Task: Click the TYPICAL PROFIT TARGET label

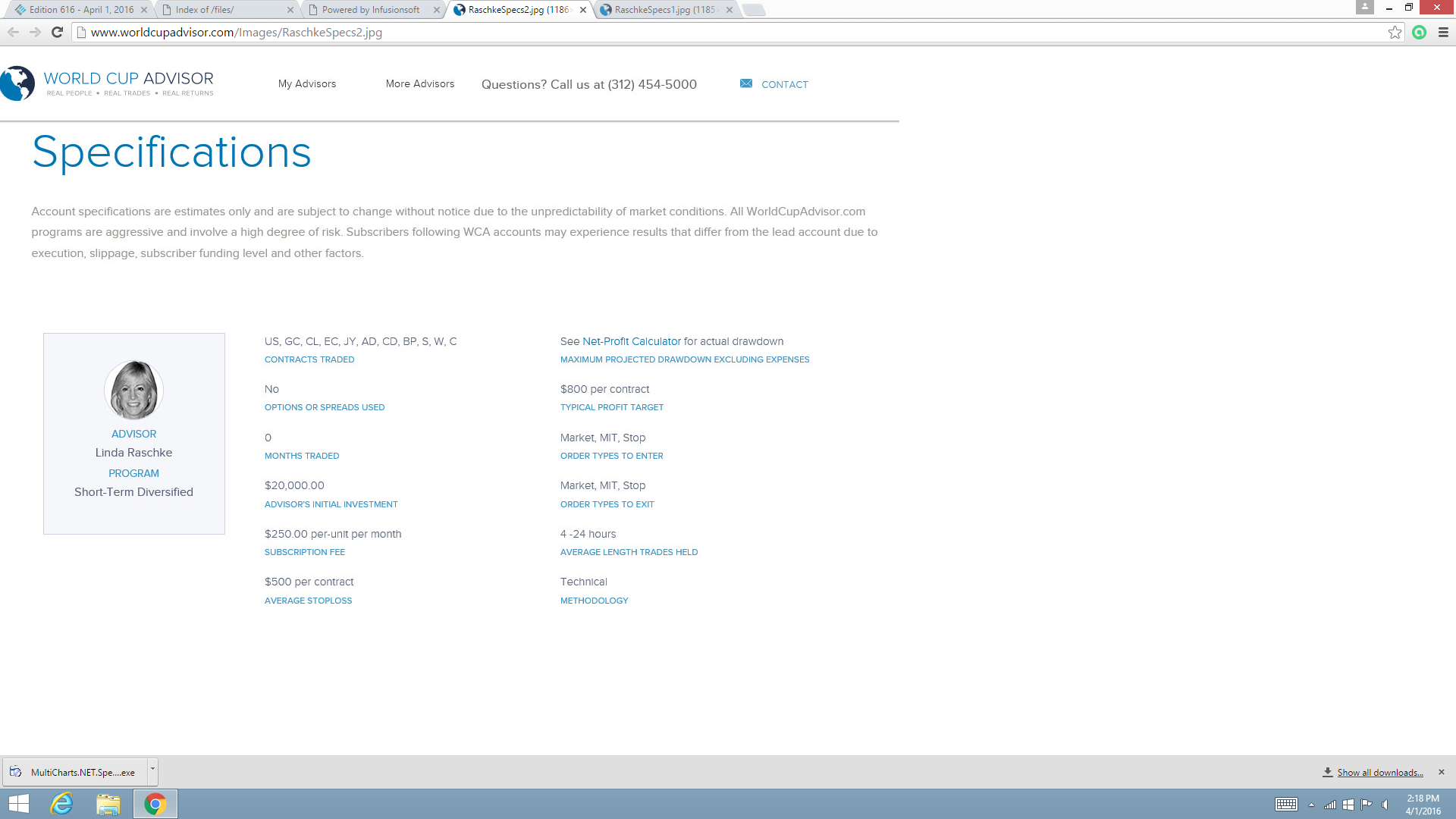Action: (612, 407)
